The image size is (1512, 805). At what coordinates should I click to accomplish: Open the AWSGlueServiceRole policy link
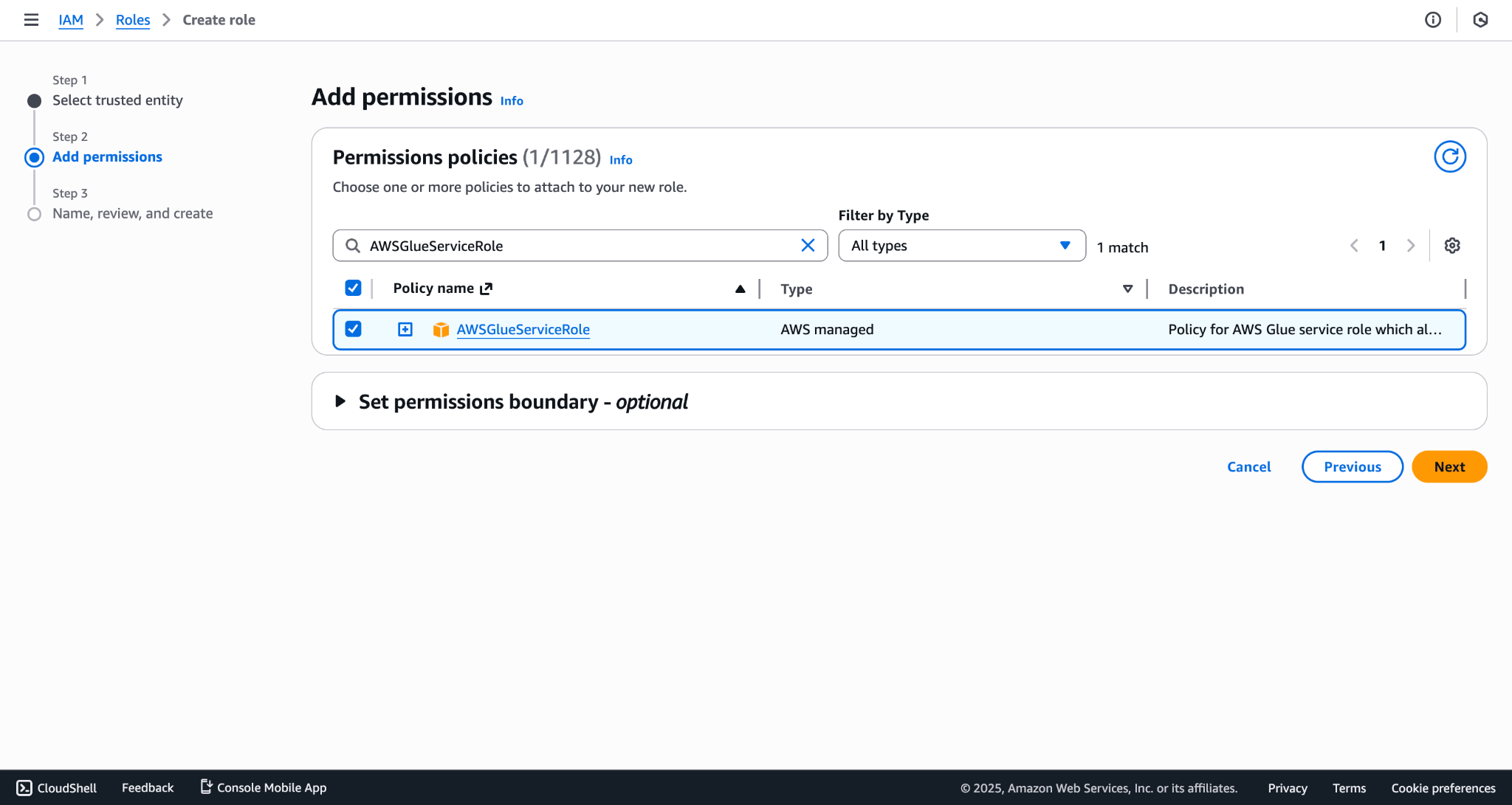tap(523, 330)
